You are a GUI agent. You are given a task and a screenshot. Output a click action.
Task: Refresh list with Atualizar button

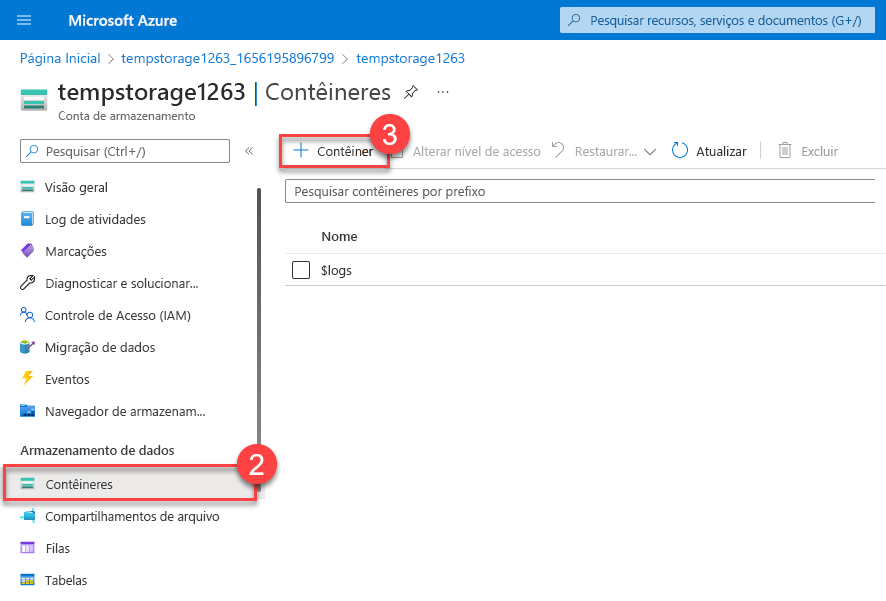(x=709, y=151)
